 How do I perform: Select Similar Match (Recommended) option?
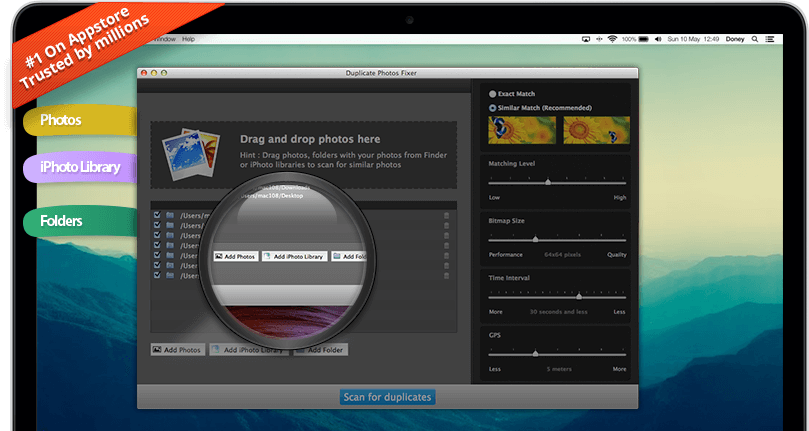pyautogui.click(x=492, y=108)
